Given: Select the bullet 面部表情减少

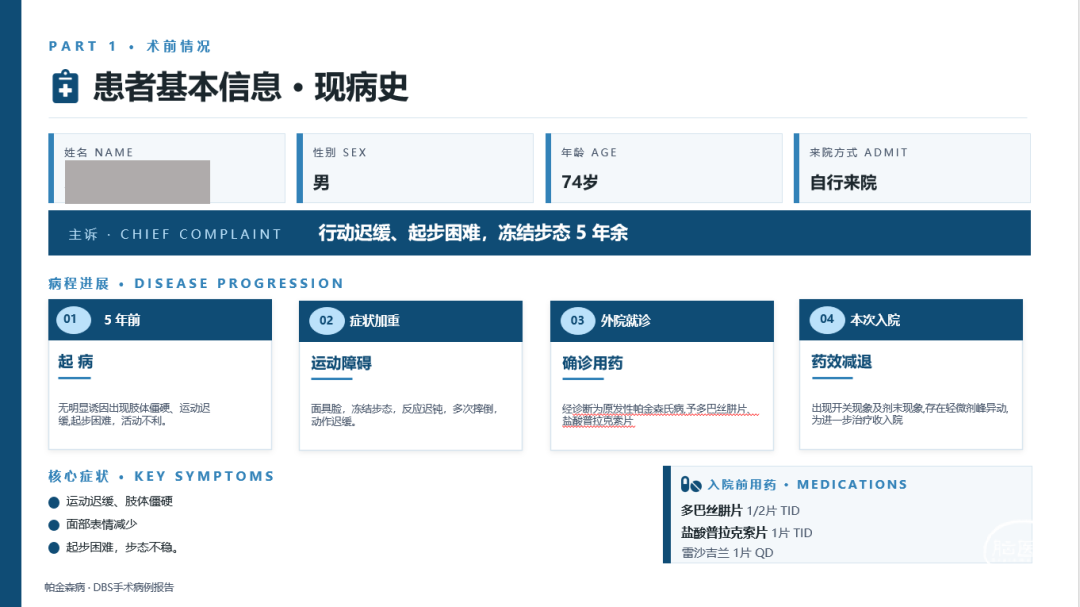Looking at the screenshot, I should click(x=101, y=525).
